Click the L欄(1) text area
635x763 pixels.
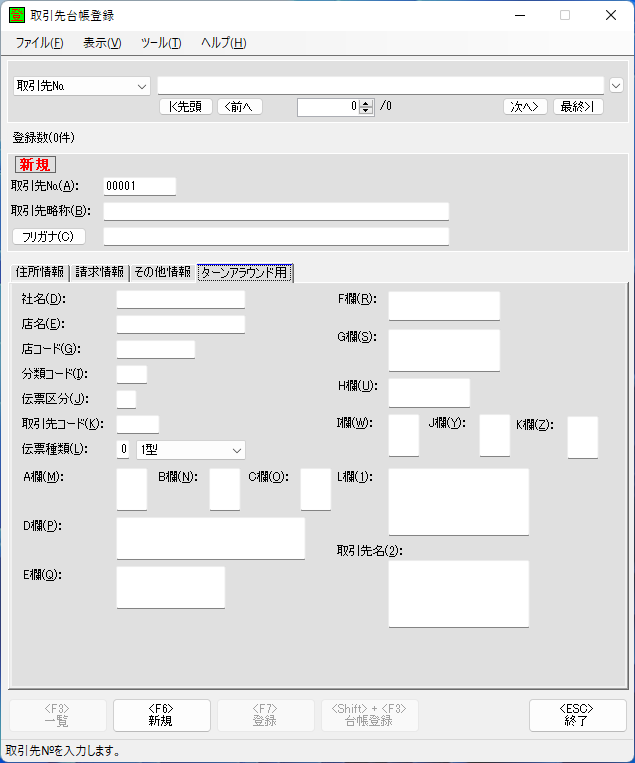(459, 502)
